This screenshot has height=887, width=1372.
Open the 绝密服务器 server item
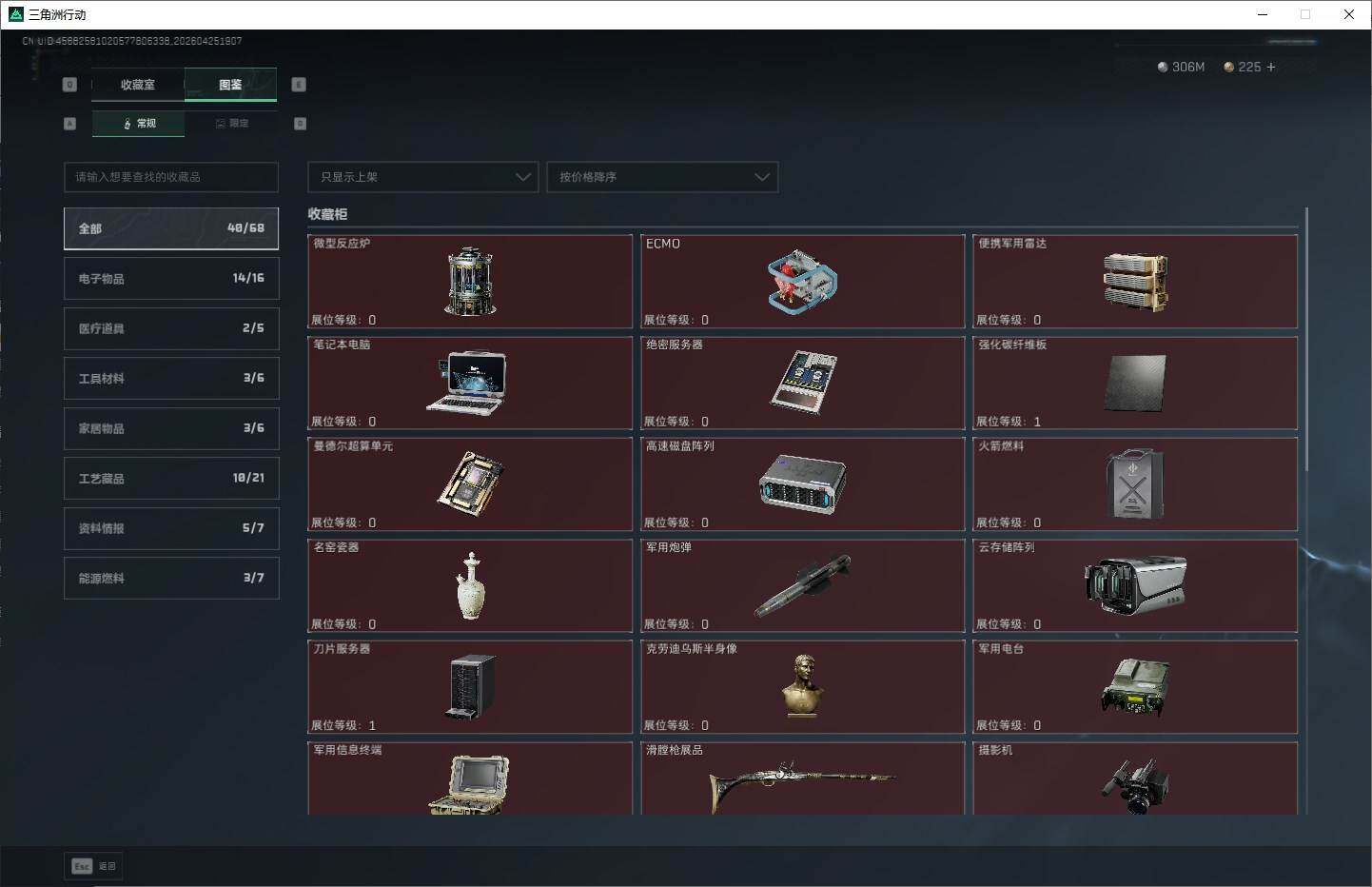pyautogui.click(x=803, y=383)
